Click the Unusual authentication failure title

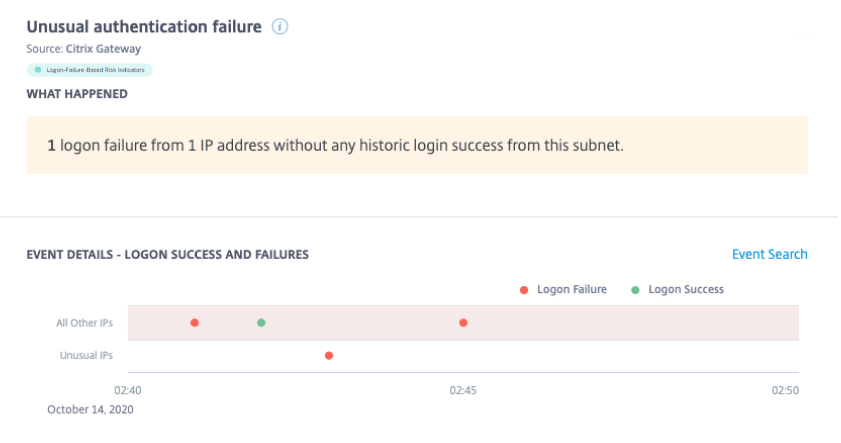pyautogui.click(x=144, y=27)
